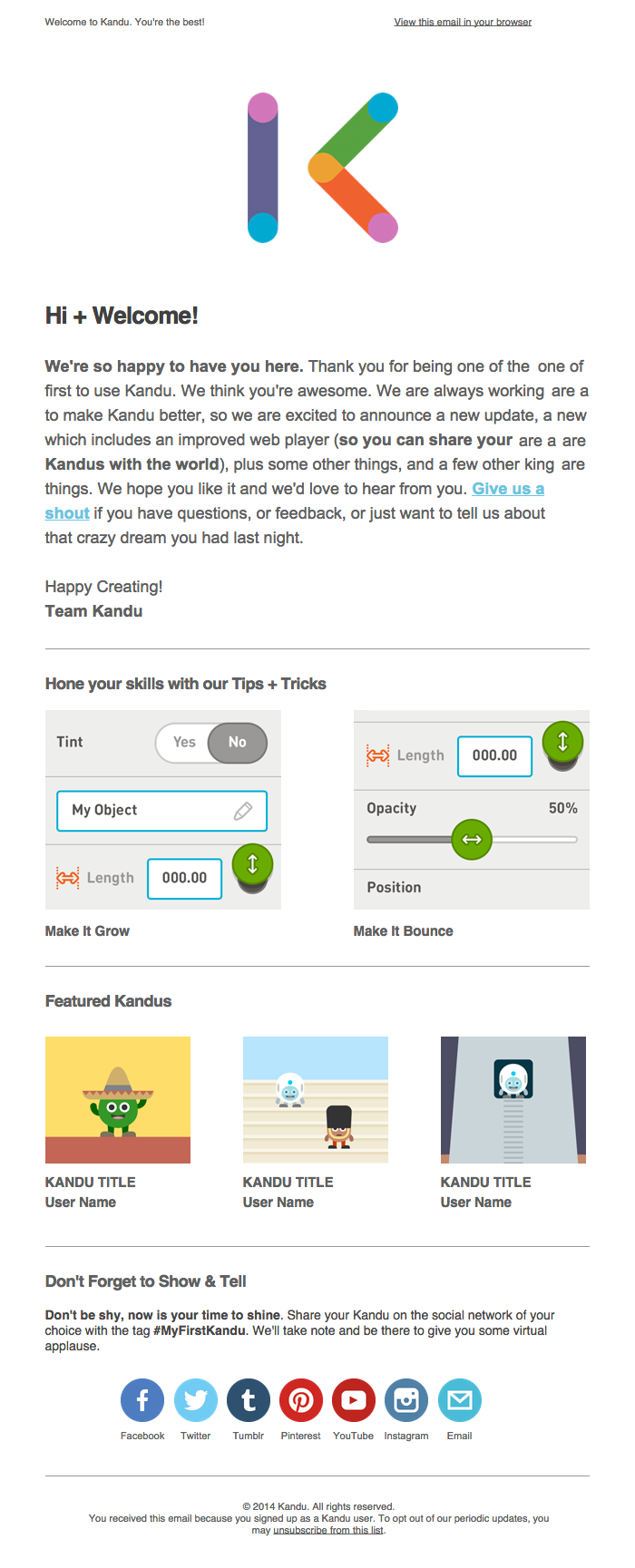This screenshot has height=1568, width=635.
Task: Click the Email envelope icon
Action: click(x=459, y=1401)
